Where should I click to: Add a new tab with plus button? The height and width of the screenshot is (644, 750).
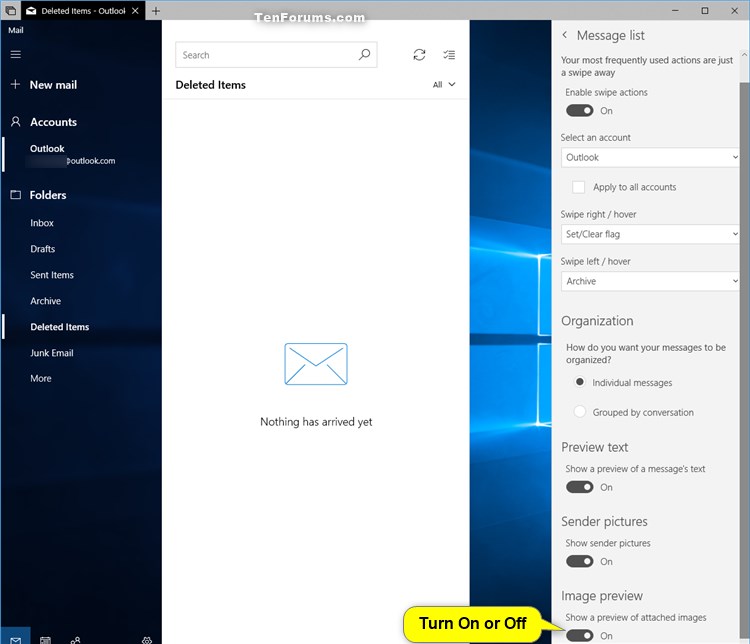[156, 11]
